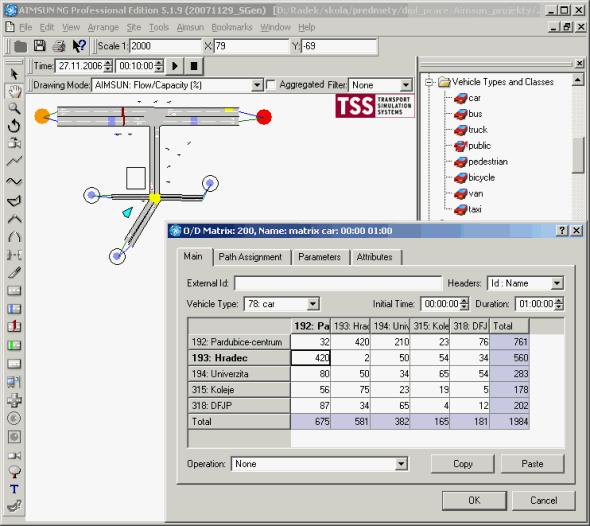Select the arrow selection tool
This screenshot has width=590, height=526.
pos(14,74)
